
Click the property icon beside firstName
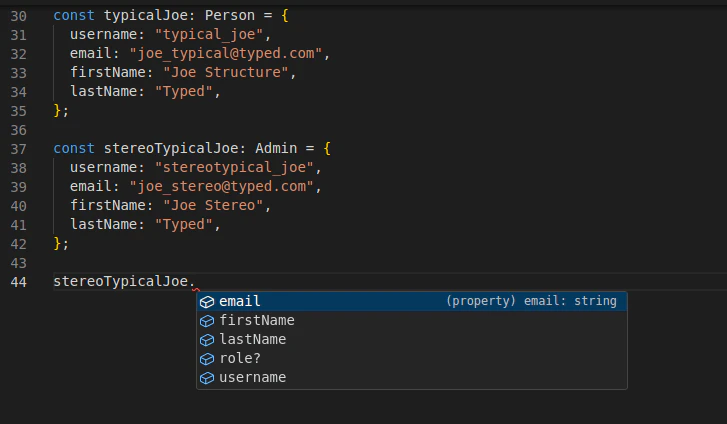click(207, 321)
